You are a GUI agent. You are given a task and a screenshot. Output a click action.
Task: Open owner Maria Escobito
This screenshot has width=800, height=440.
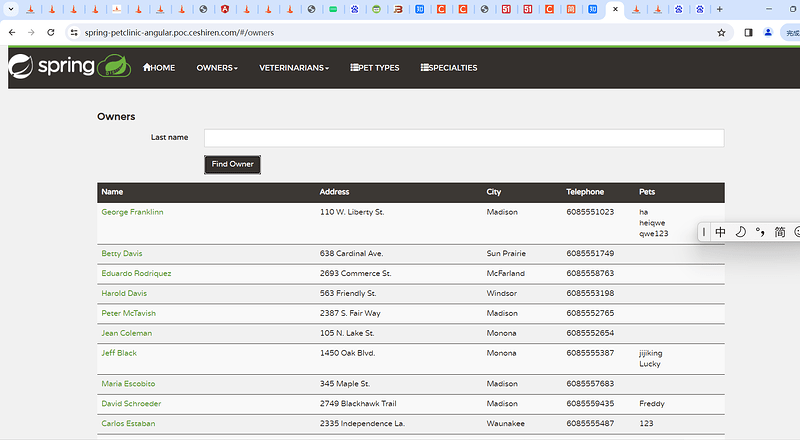click(x=128, y=383)
